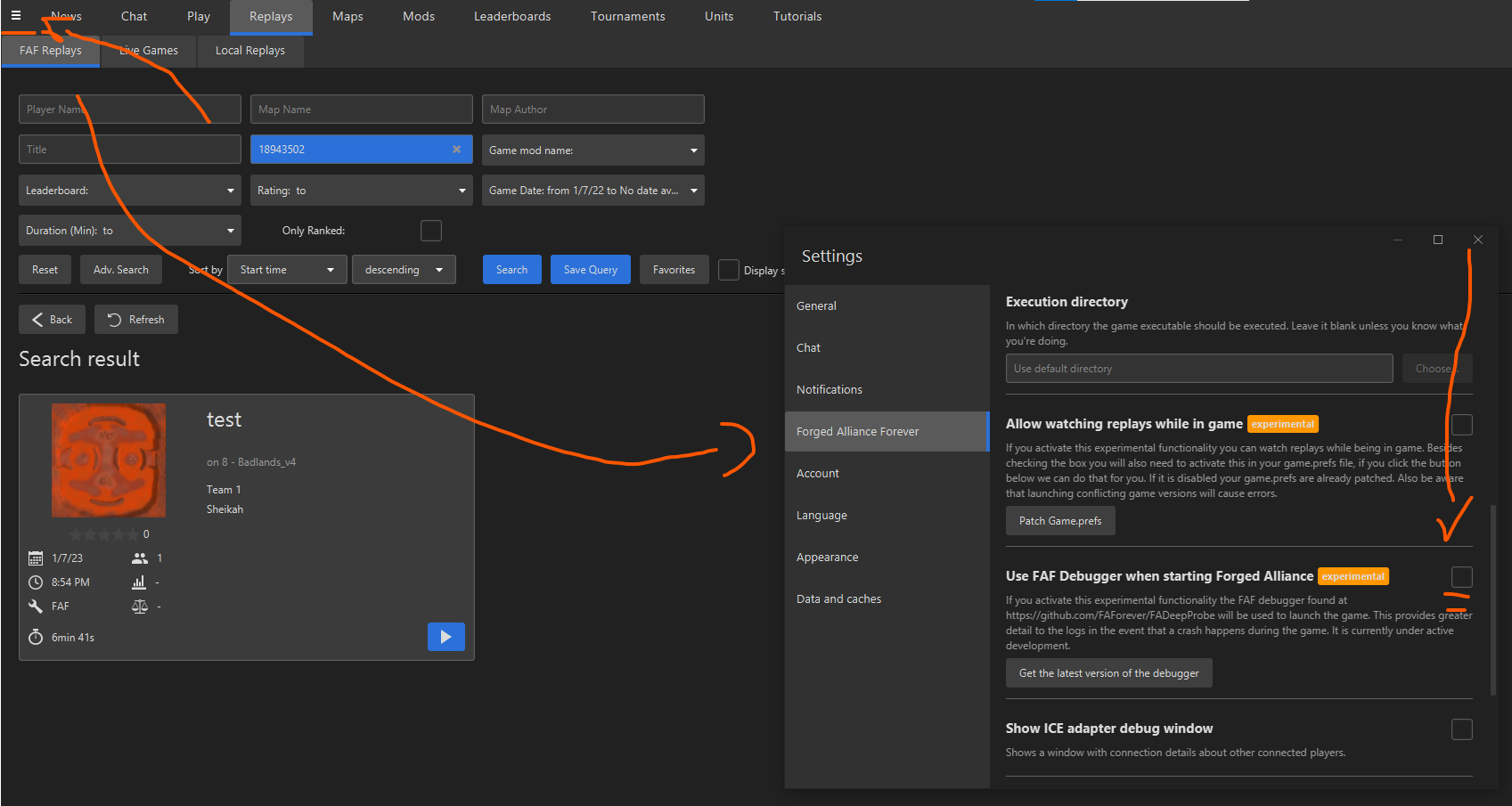Screen dimensions: 1512x806
Task: Open the Start time sort dropdown
Action: tap(287, 270)
